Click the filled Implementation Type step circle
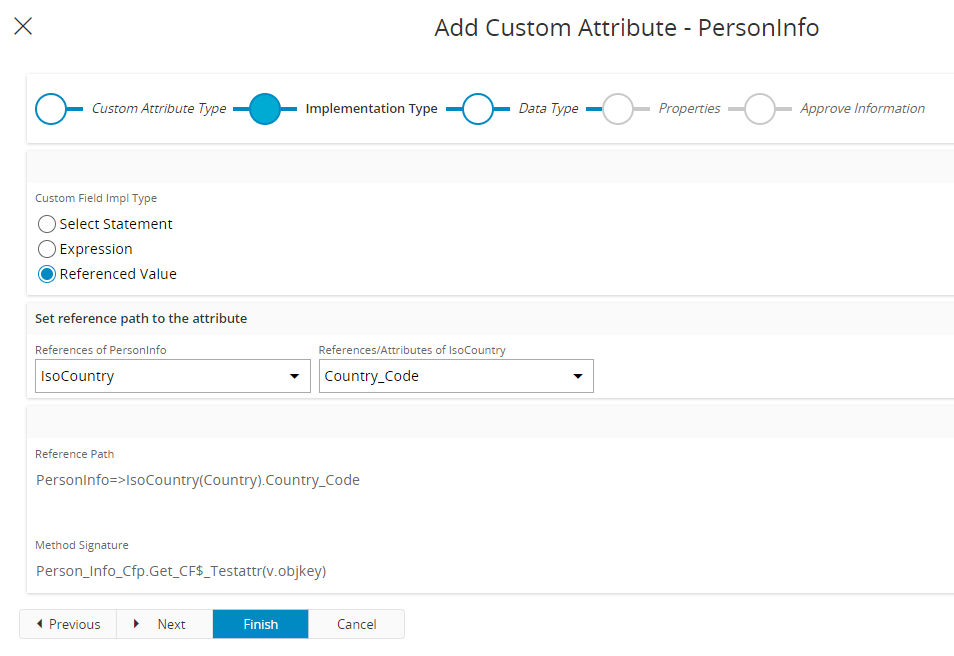Screen dimensions: 954x656 click(x=266, y=108)
